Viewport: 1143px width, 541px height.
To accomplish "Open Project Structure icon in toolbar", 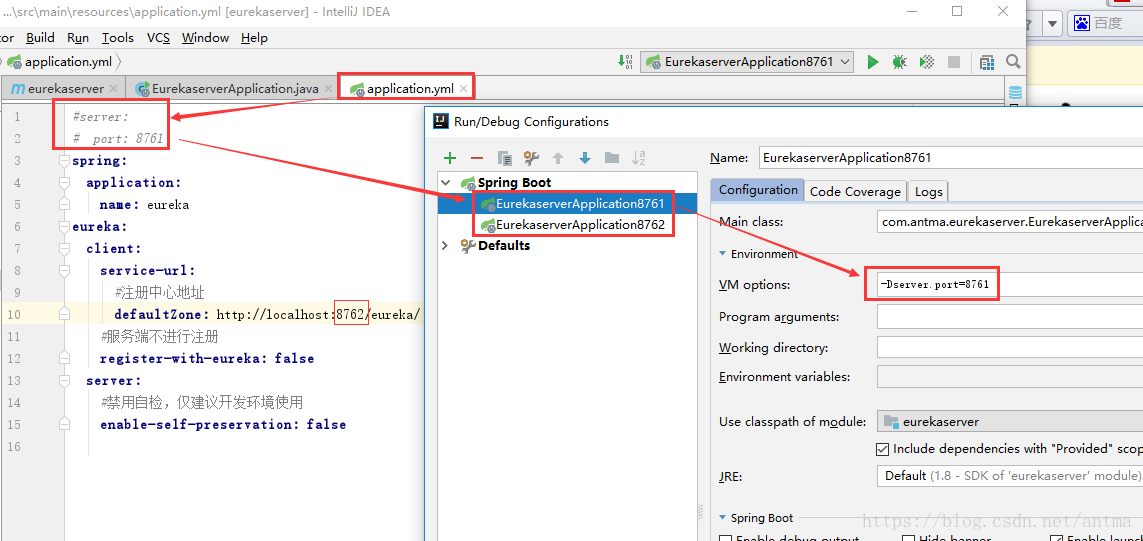I will [x=987, y=62].
